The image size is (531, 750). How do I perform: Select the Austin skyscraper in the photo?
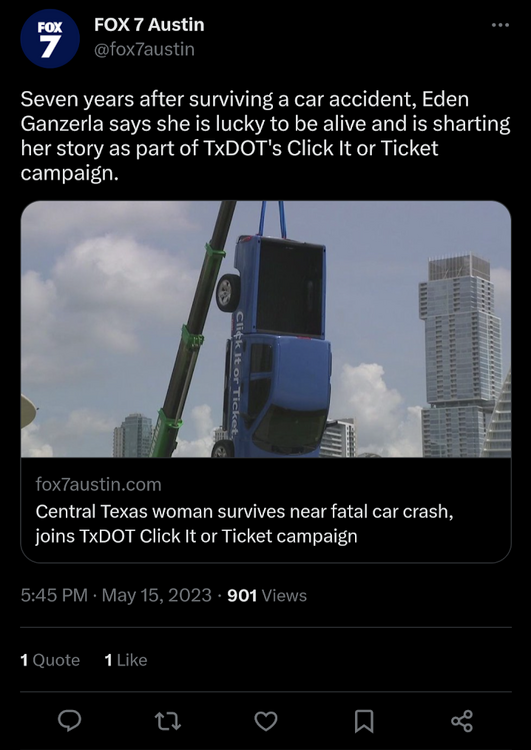click(x=458, y=355)
